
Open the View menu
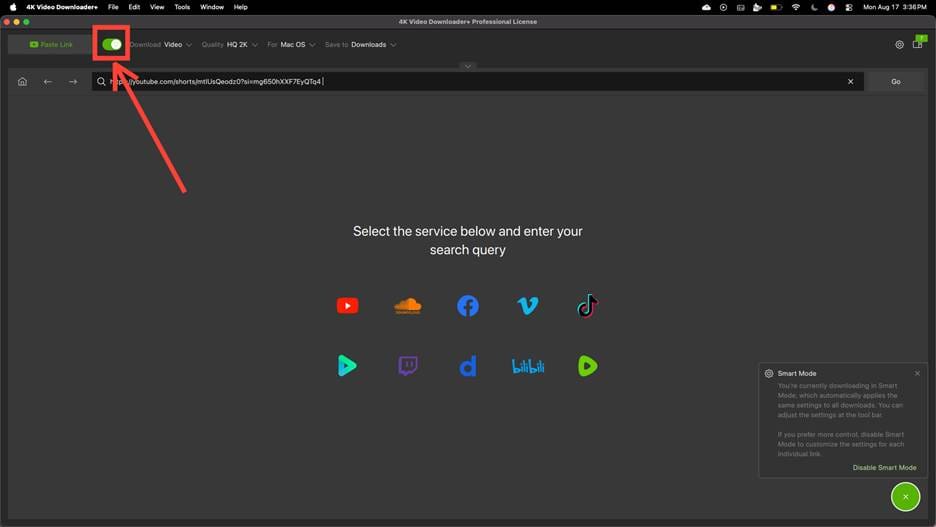157,7
